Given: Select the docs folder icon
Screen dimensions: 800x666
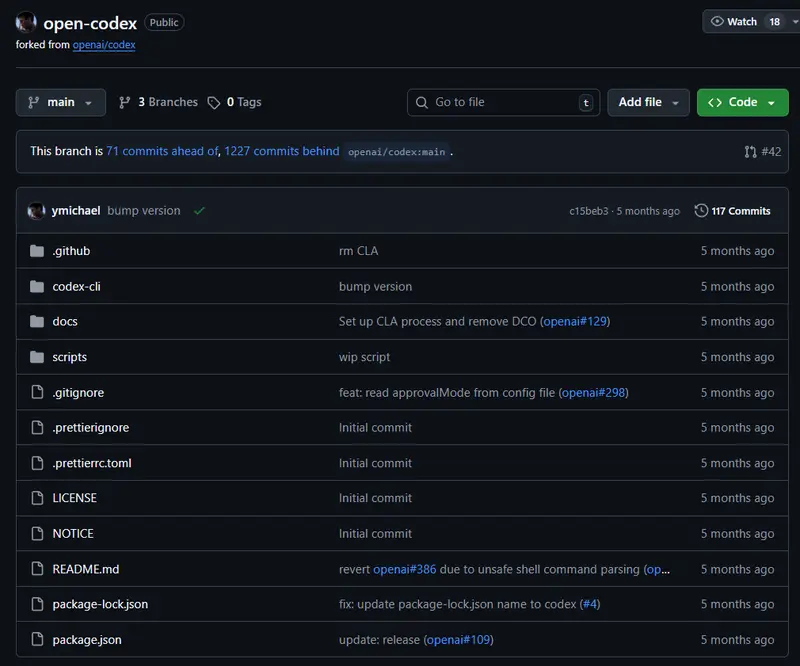Looking at the screenshot, I should 36,321.
